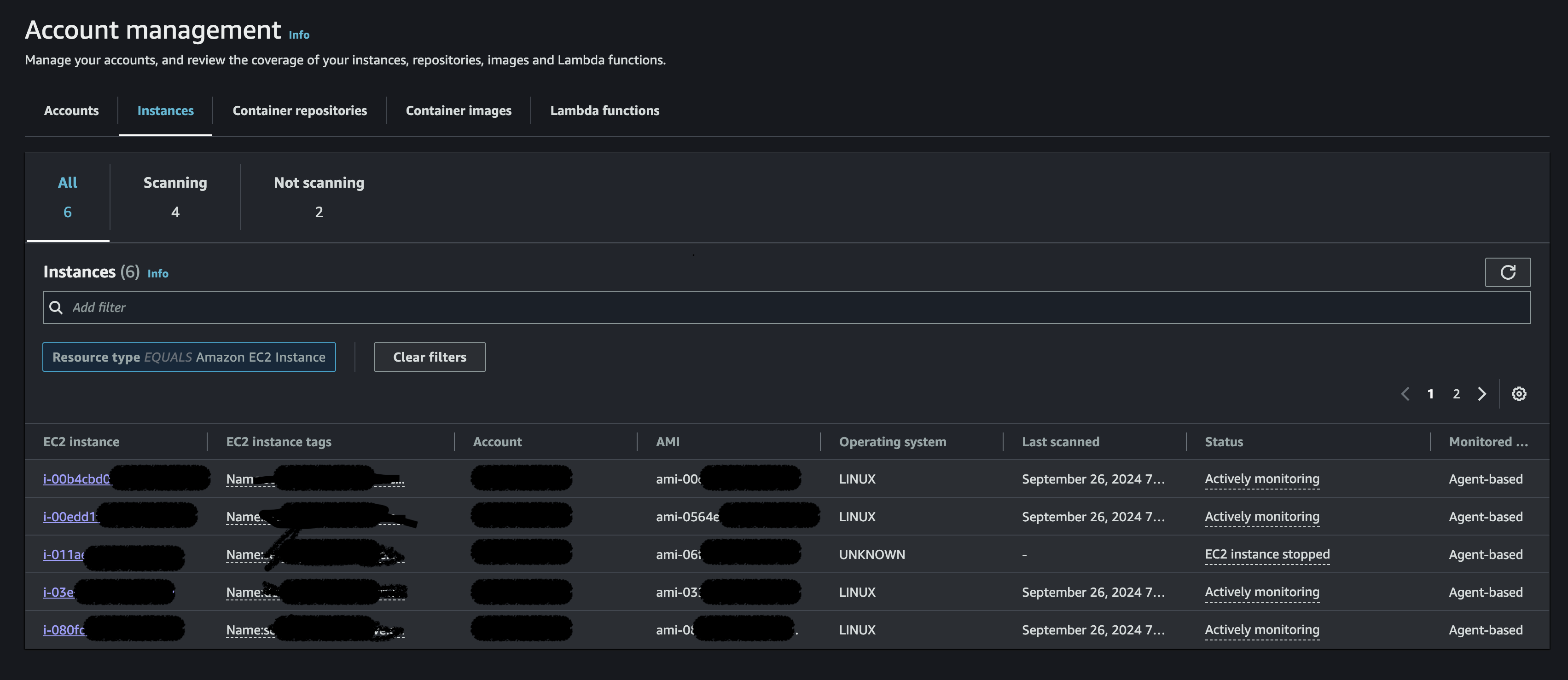This screenshot has width=1568, height=680.
Task: Click the Clear filters button
Action: (429, 357)
